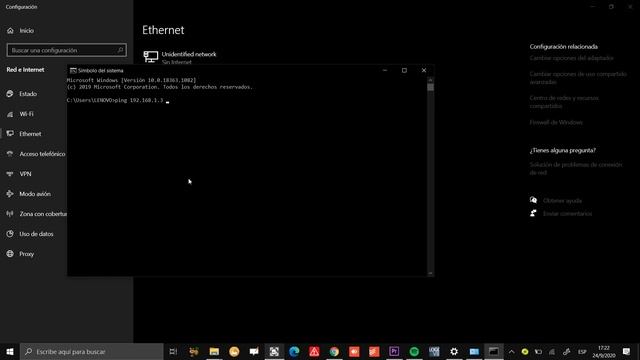Open Google Chrome from the taskbar
This screenshot has height=360, width=640.
coord(334,351)
